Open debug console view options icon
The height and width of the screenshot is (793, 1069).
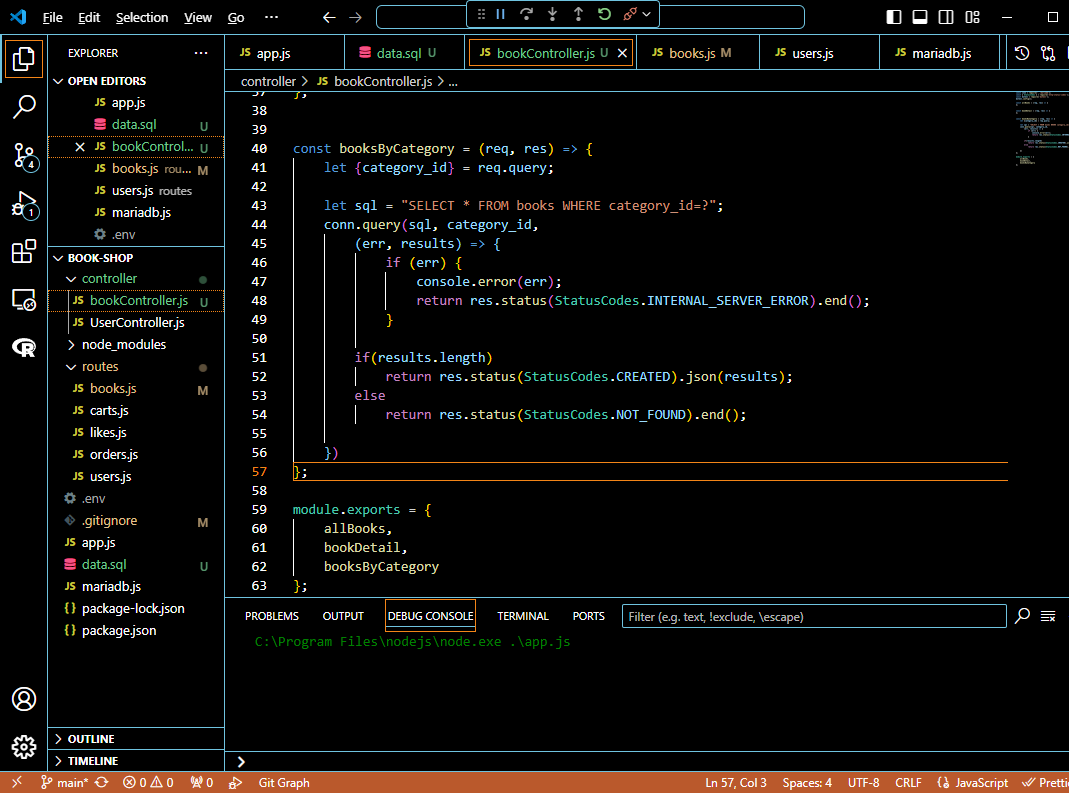[x=1048, y=616]
